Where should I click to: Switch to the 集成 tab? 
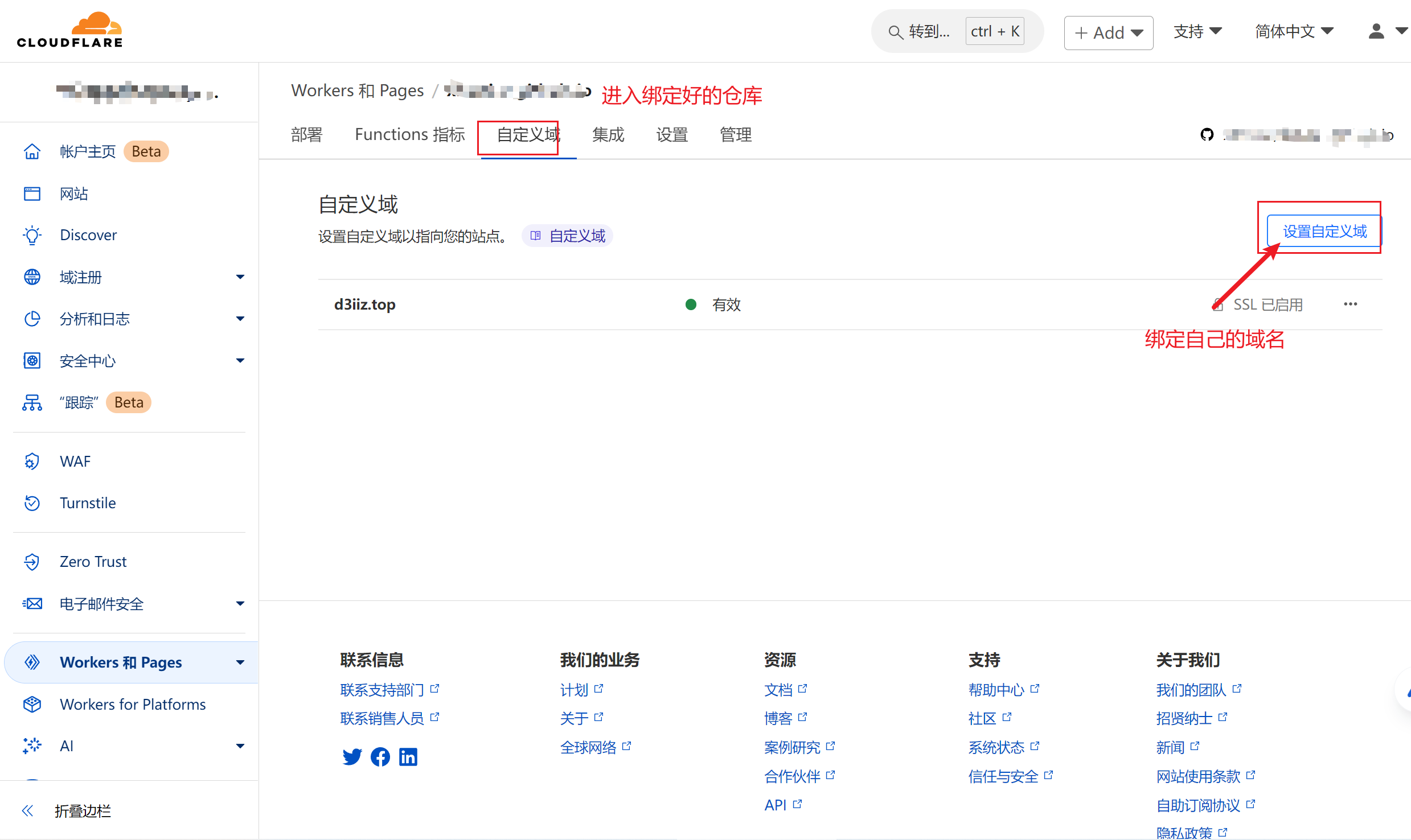click(608, 135)
